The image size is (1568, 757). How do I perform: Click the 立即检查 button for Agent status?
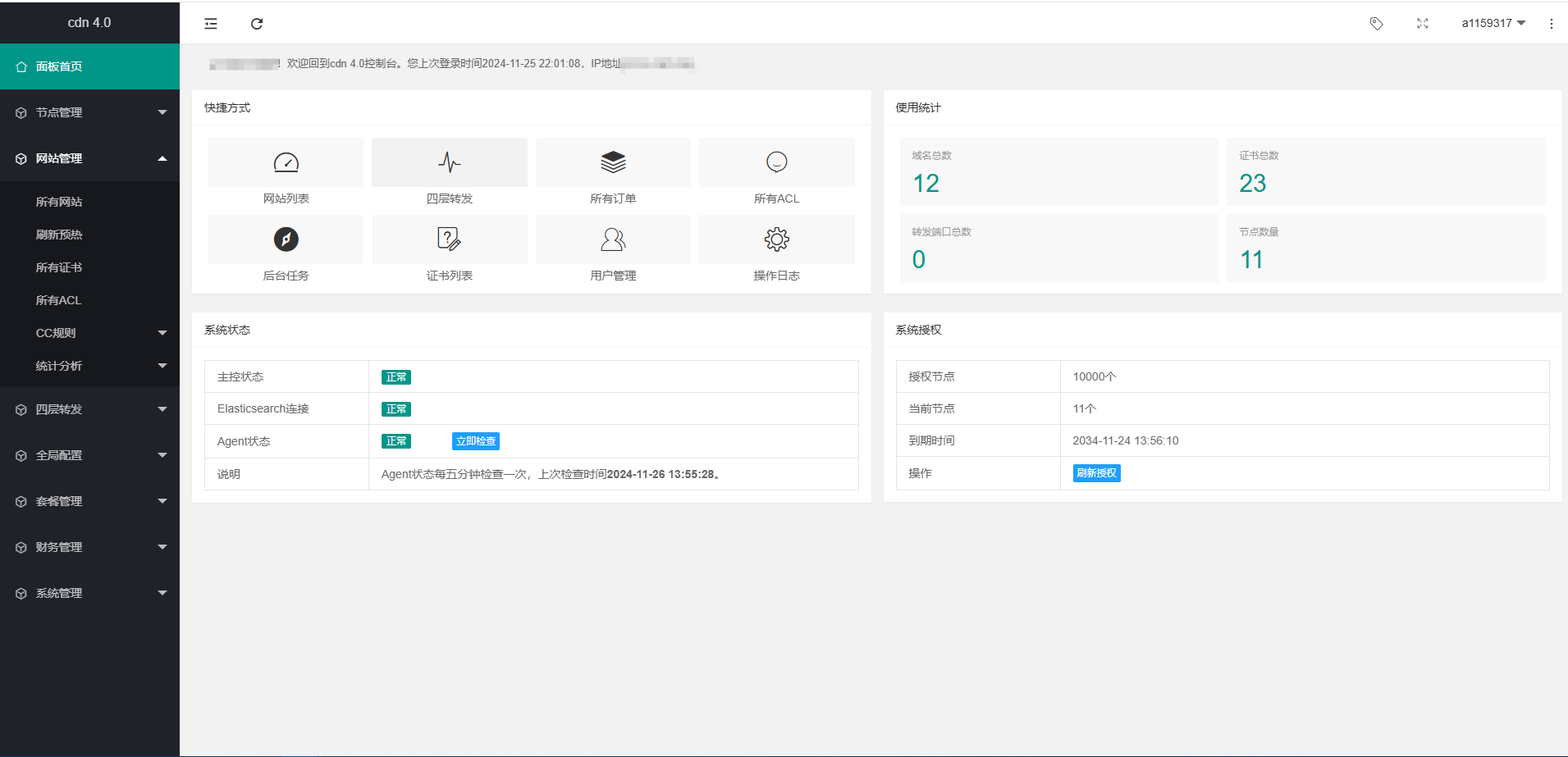(475, 441)
